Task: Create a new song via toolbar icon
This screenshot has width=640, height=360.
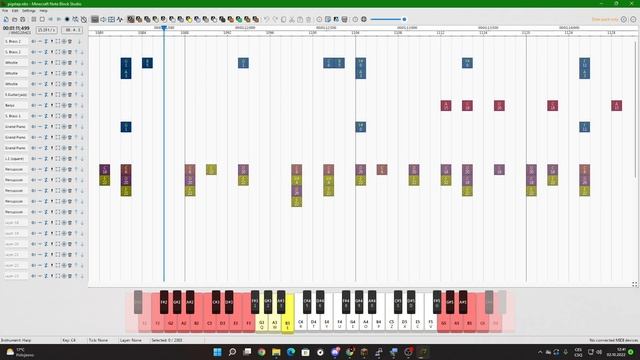Action: 6,19
